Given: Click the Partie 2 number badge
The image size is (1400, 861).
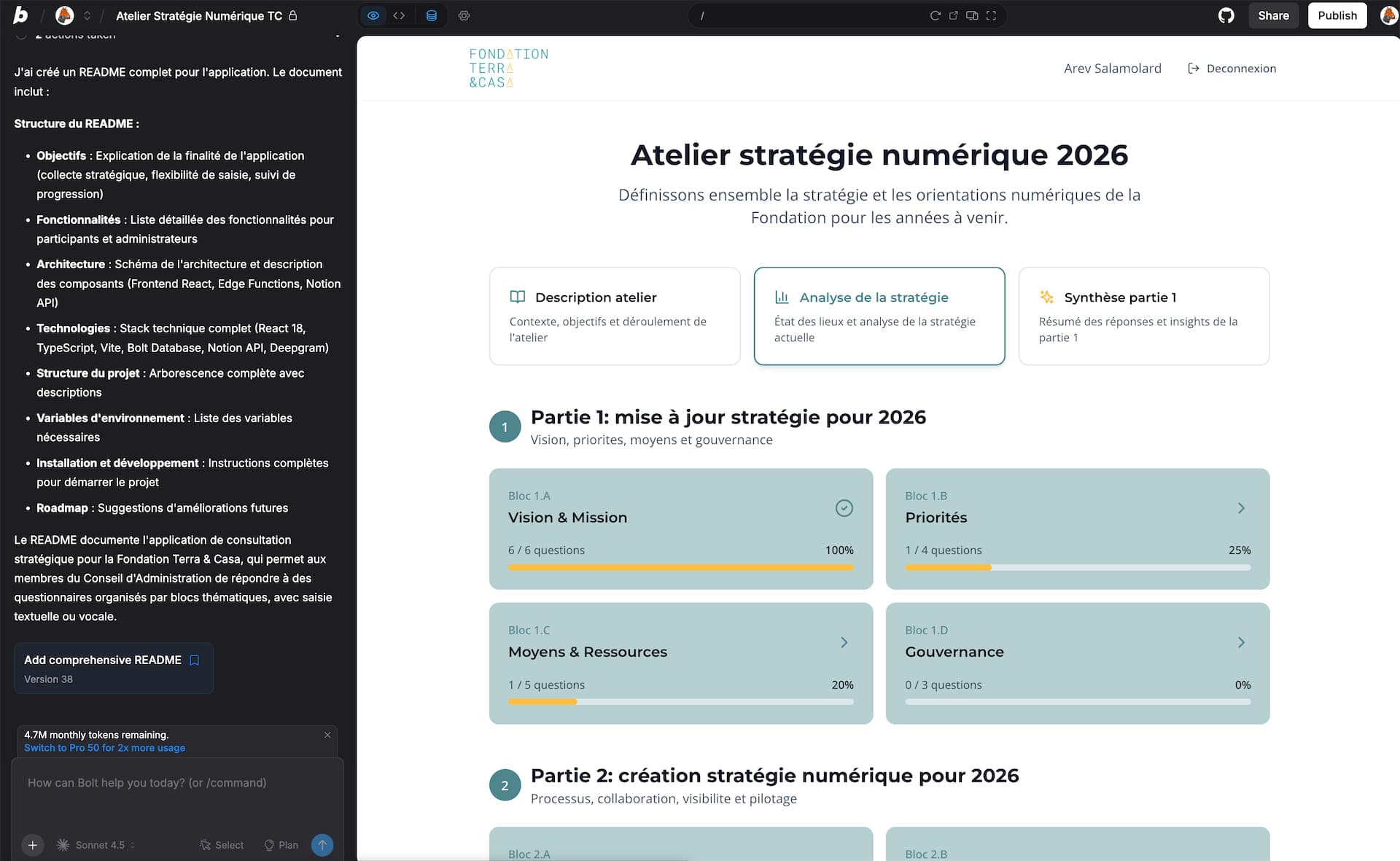Looking at the screenshot, I should click(505, 785).
